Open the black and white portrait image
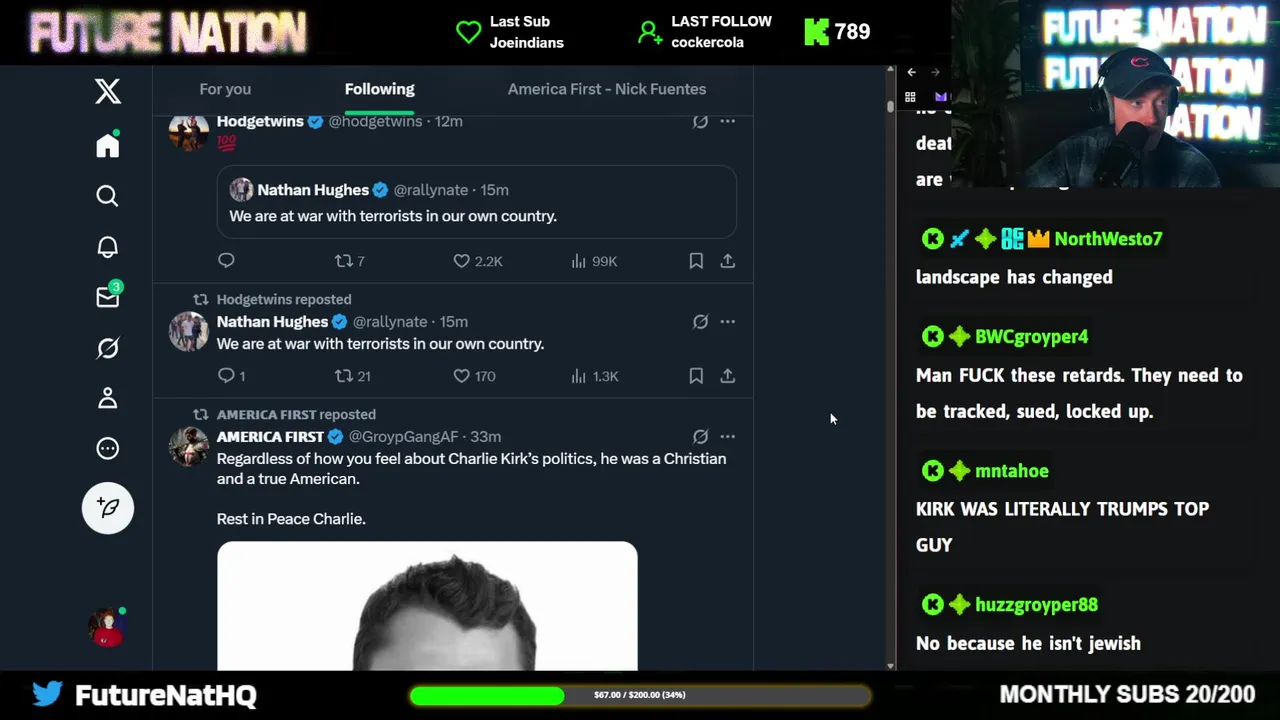This screenshot has height=720, width=1280. click(x=427, y=606)
